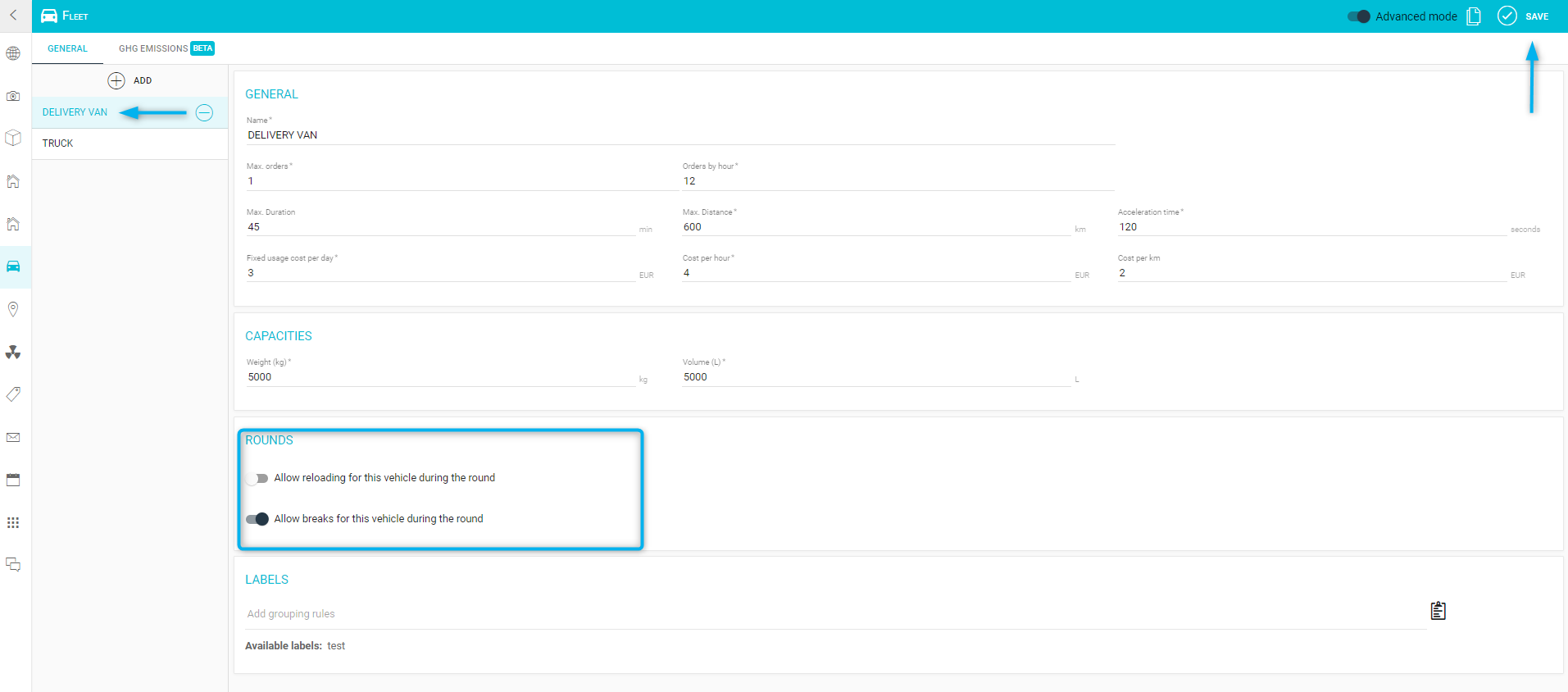
Task: Disable breaks for this vehicle during round
Action: pos(257,519)
